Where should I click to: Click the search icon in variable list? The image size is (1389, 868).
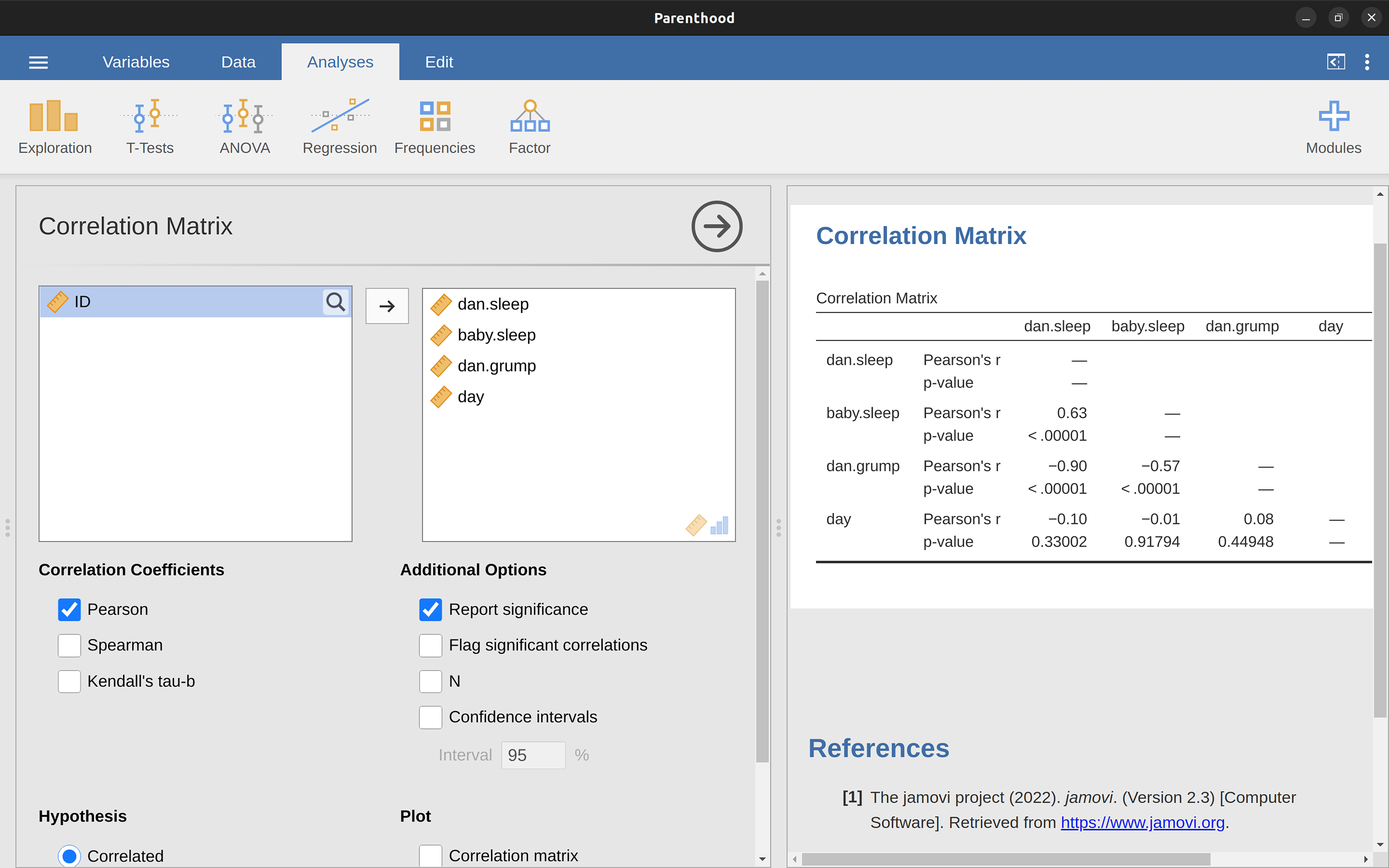point(335,302)
